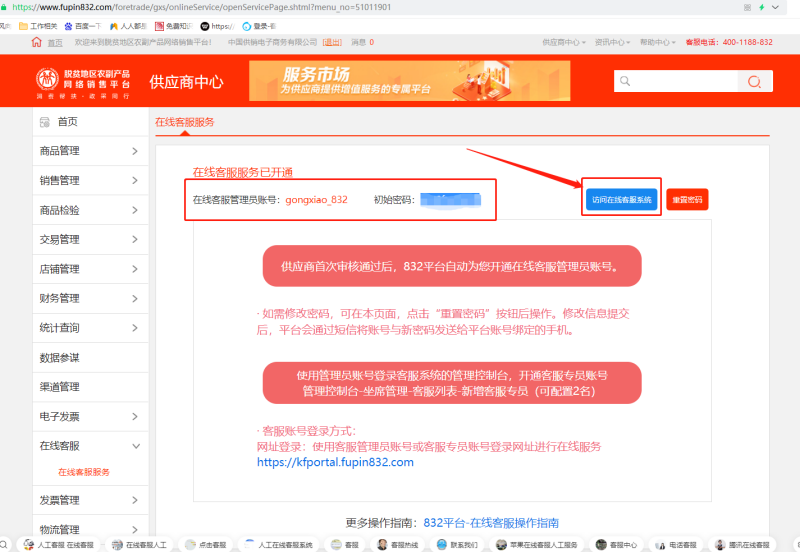Click 人工客服 在线客服 suggestion
The image size is (800, 552).
[x=59, y=545]
